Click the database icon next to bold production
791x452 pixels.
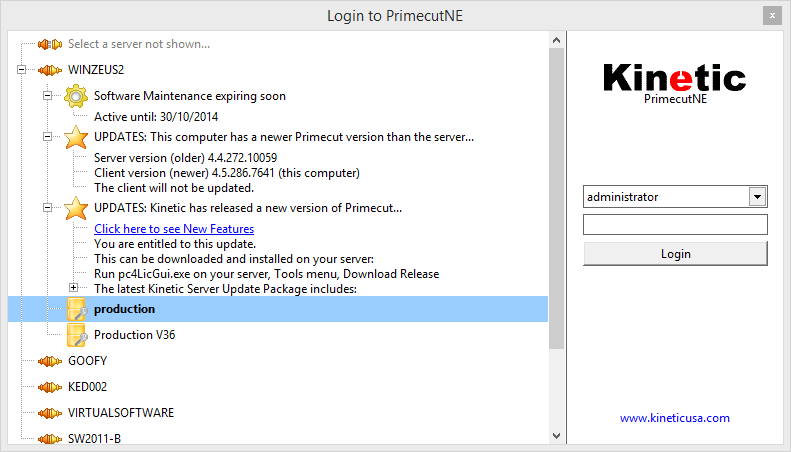click(x=77, y=309)
